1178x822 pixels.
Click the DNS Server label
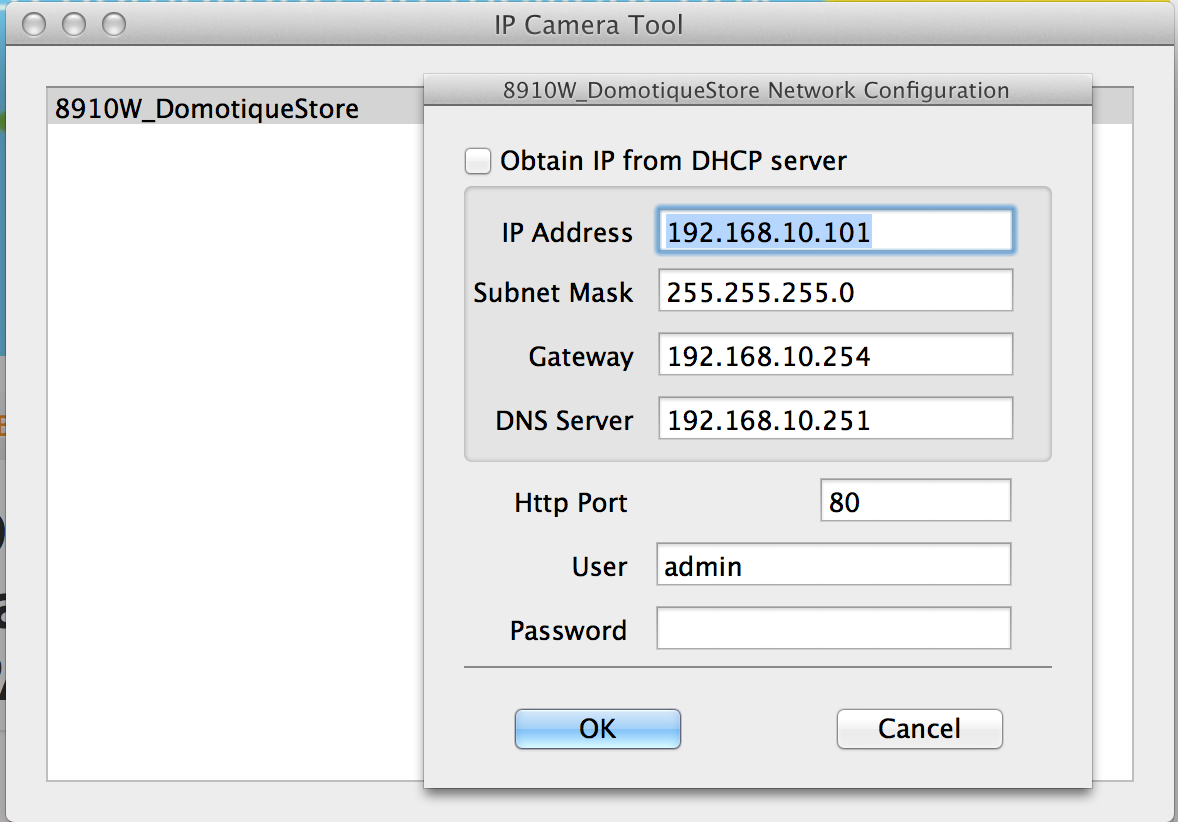point(564,420)
